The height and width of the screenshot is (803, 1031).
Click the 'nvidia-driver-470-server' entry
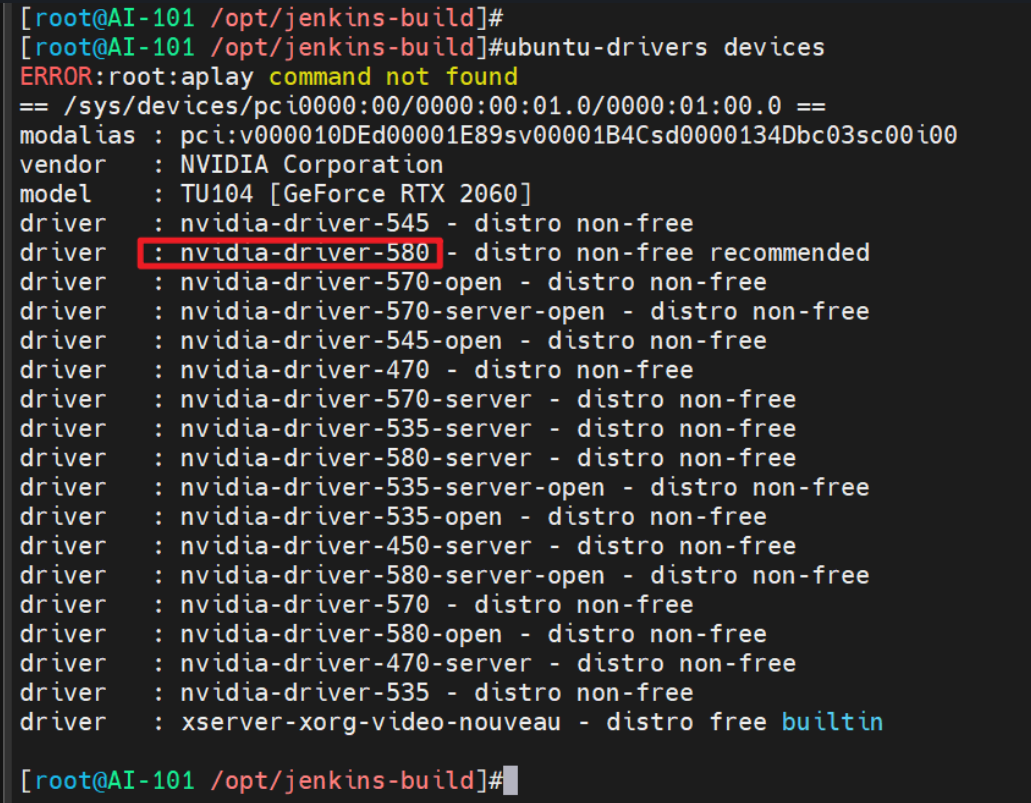point(356,663)
